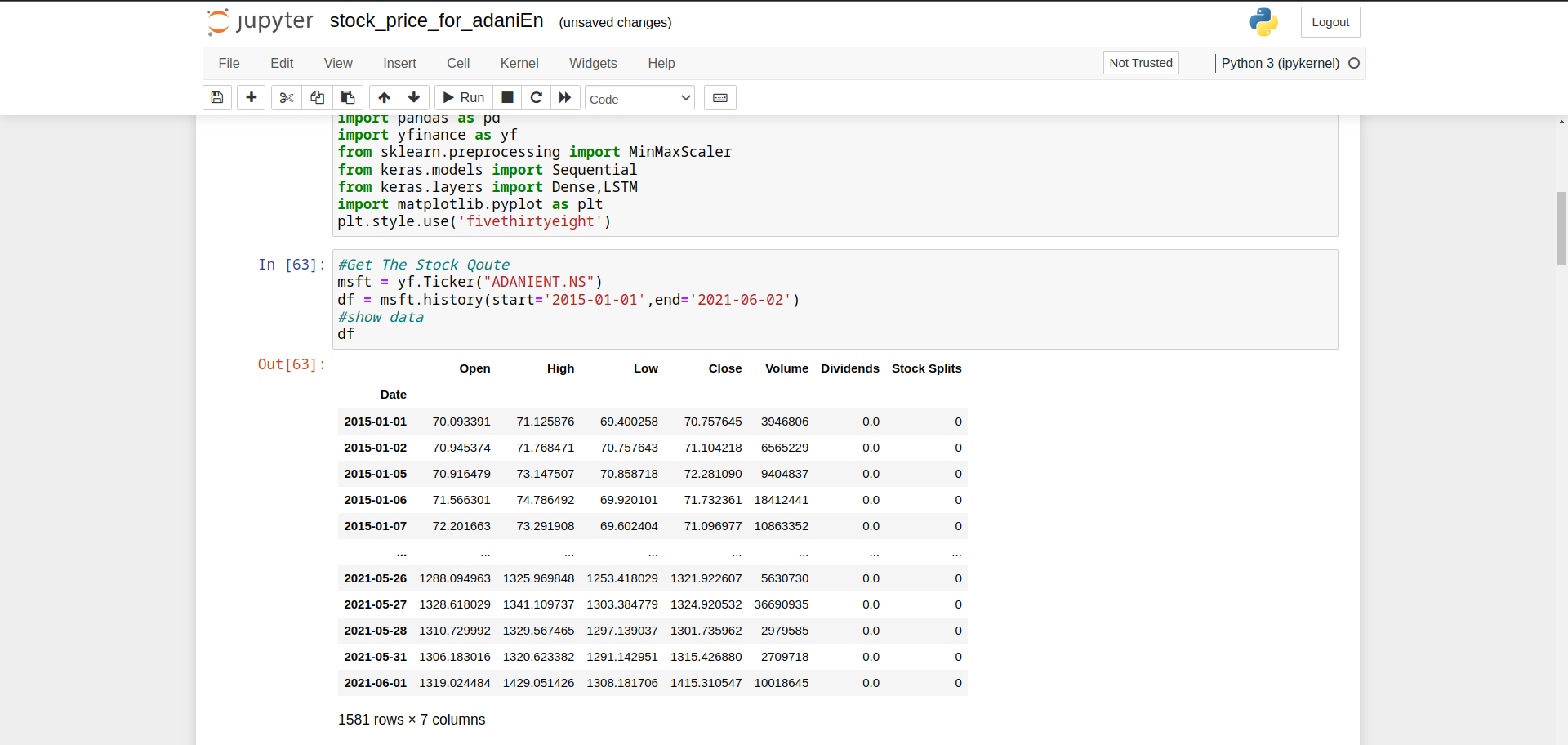Click the Python logo icon

click(x=1263, y=22)
